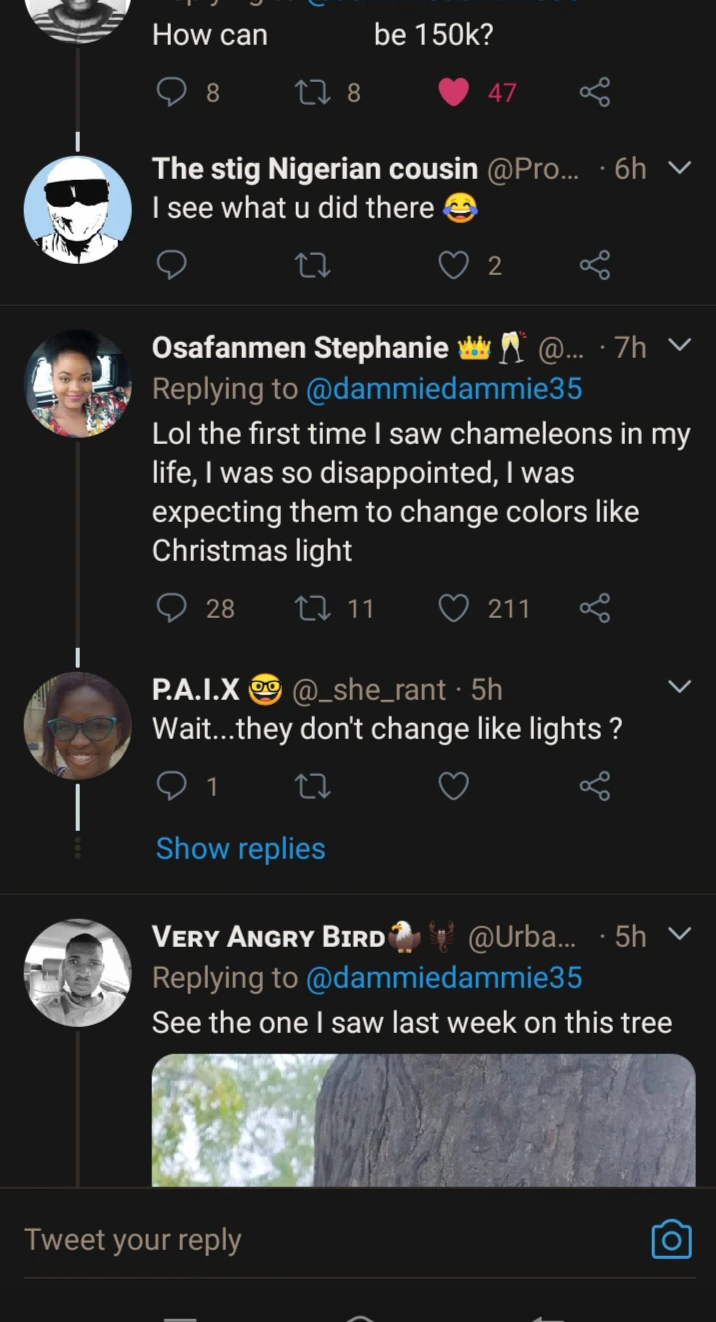Unlike the tweet with 47 likes

pos(454,93)
